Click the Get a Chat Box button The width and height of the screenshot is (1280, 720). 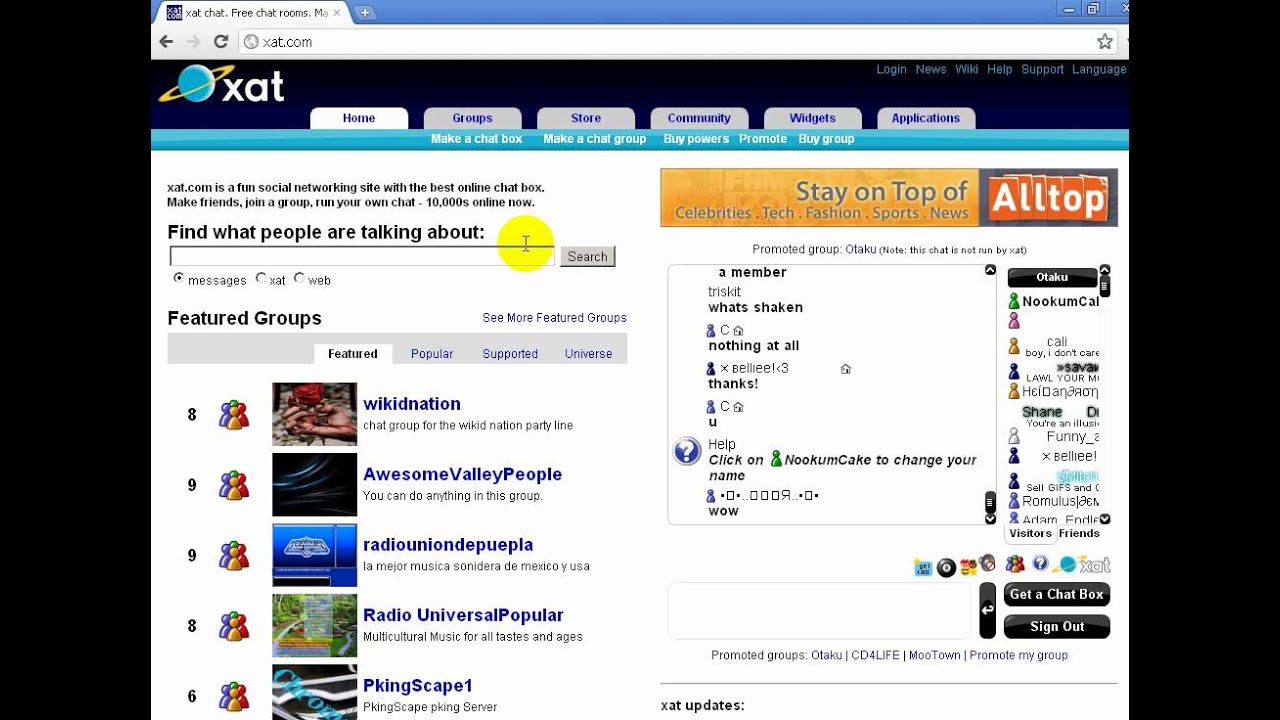[x=1057, y=594]
